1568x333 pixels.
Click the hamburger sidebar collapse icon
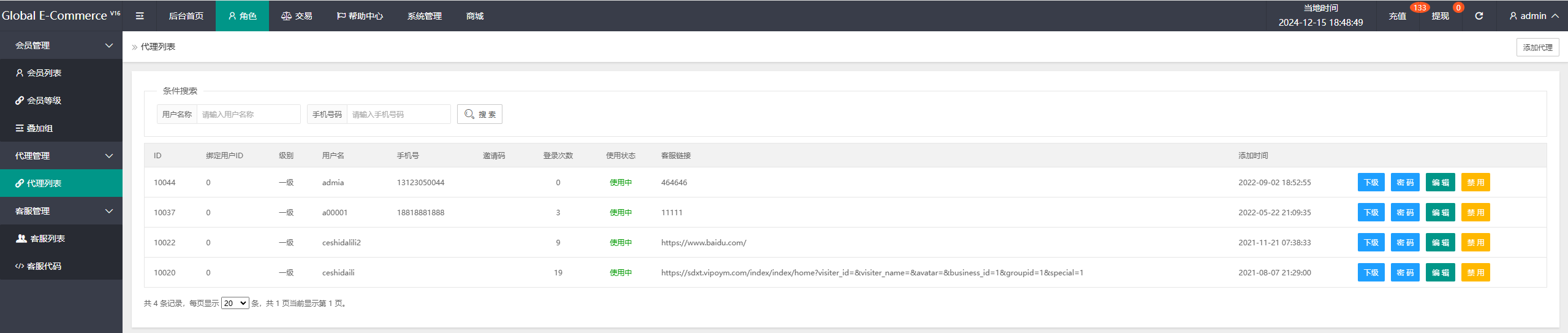coord(140,16)
